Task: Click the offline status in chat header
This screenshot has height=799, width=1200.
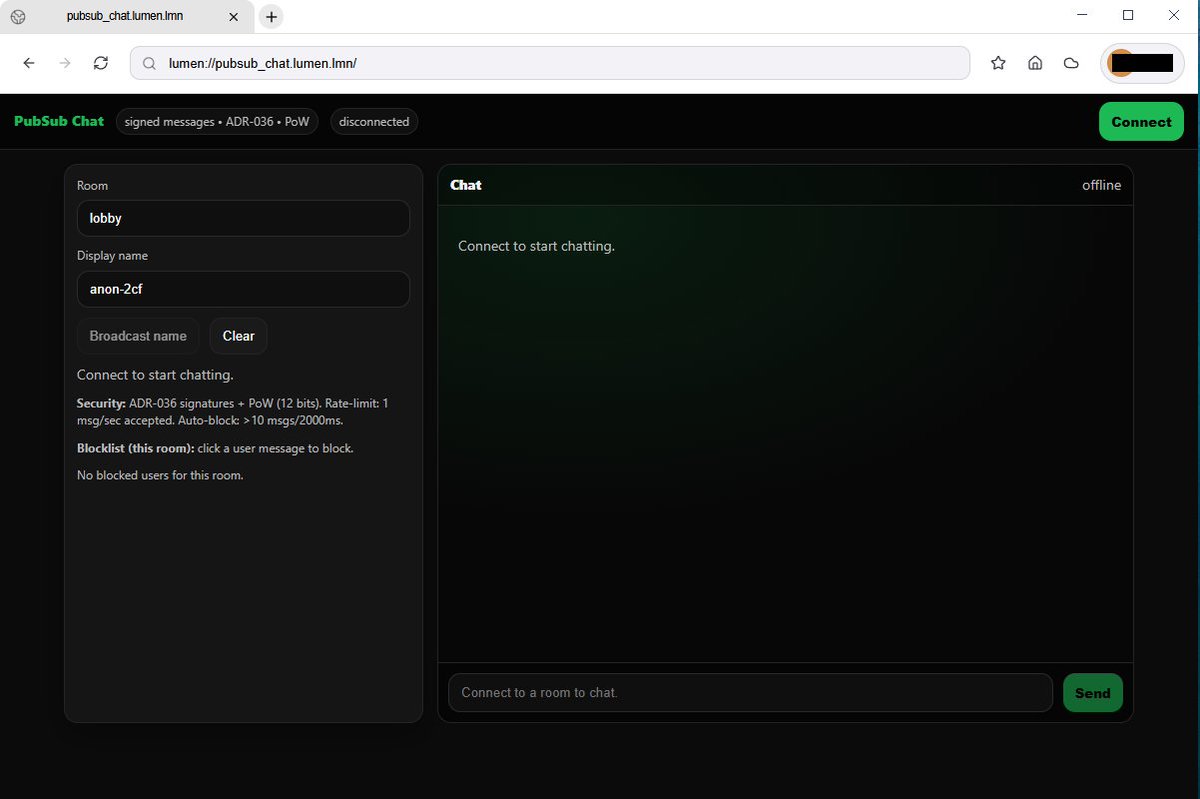Action: [1101, 185]
